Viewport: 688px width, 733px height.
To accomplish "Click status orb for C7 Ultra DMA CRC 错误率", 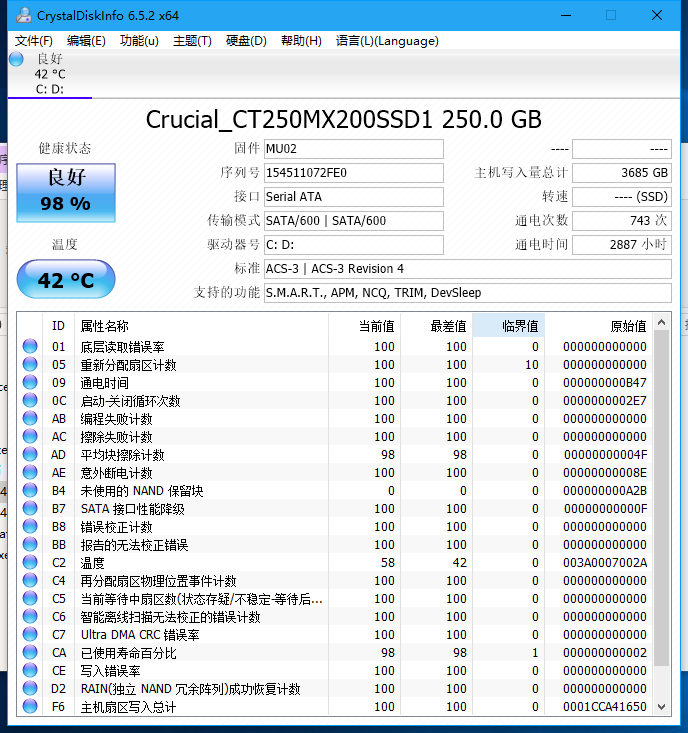I will click(x=30, y=634).
